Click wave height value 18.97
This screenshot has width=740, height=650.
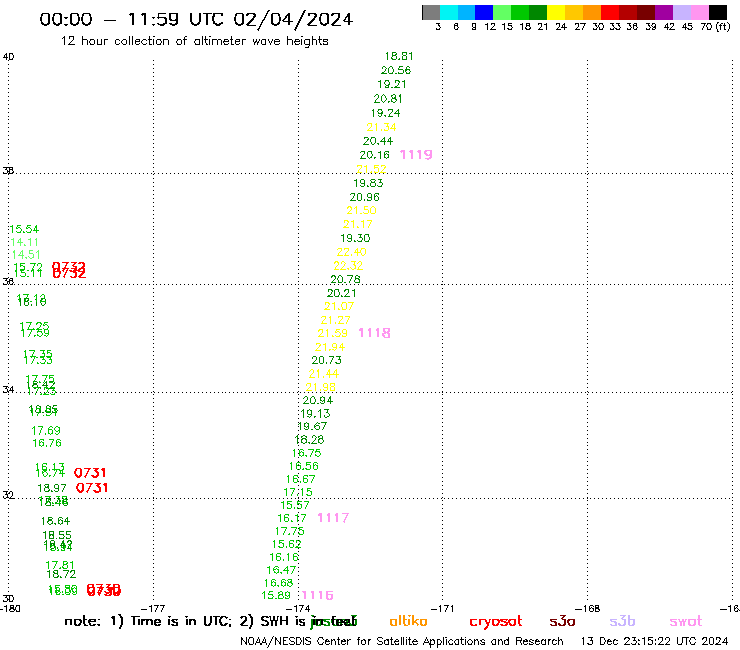tap(52, 488)
